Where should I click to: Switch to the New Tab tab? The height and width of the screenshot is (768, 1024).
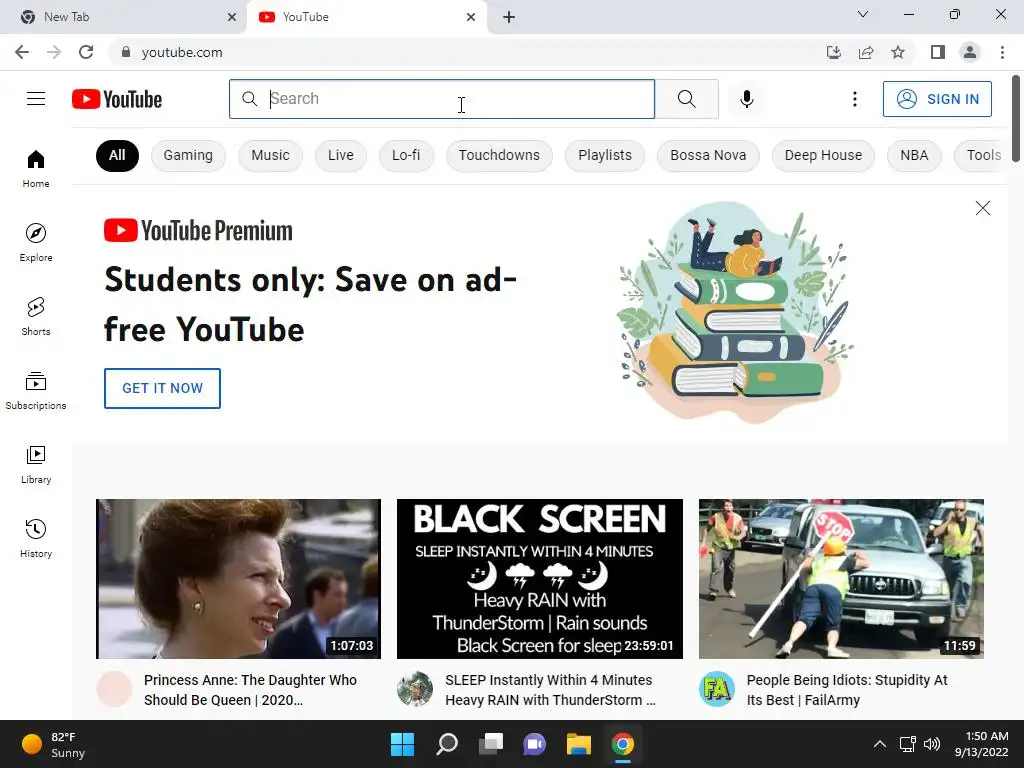click(x=123, y=17)
